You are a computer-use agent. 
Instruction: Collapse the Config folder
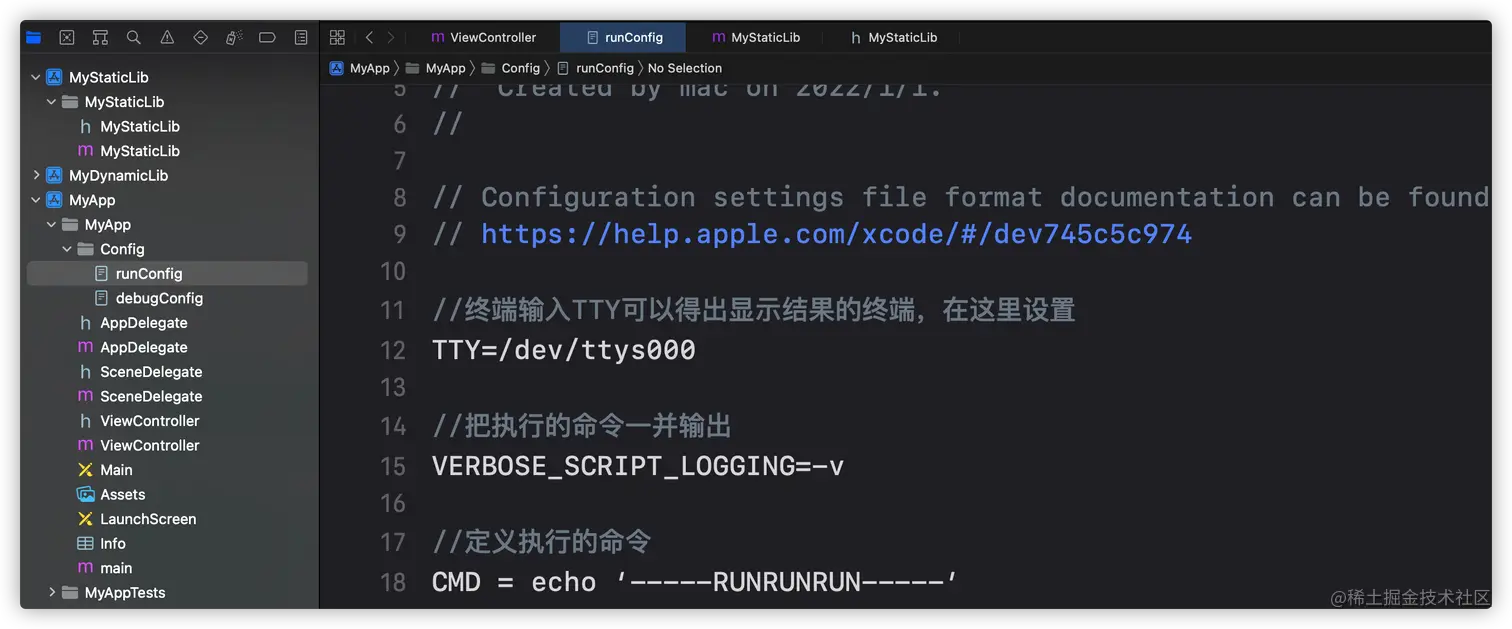pyautogui.click(x=67, y=249)
